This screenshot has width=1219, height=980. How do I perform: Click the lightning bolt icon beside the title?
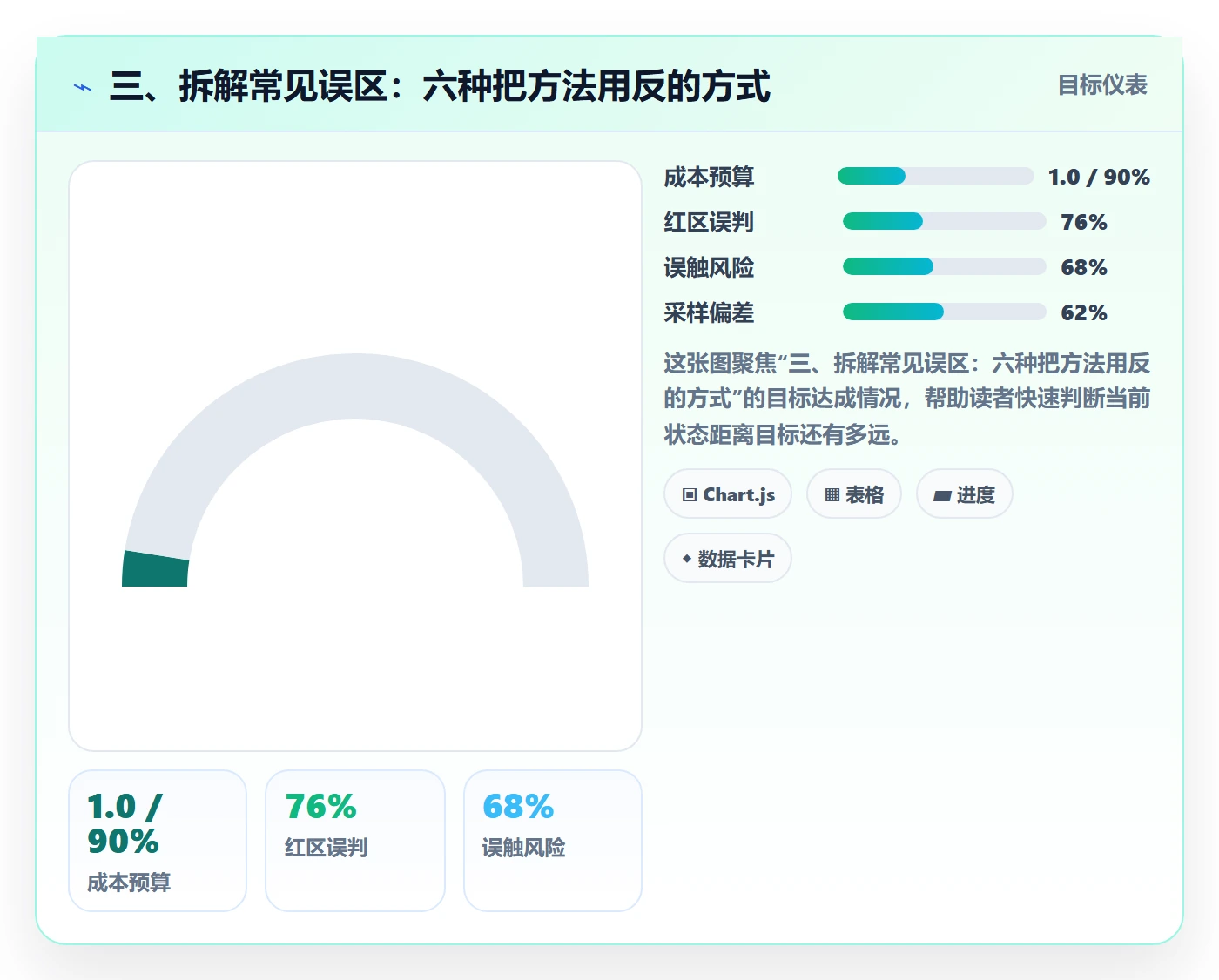(x=83, y=87)
